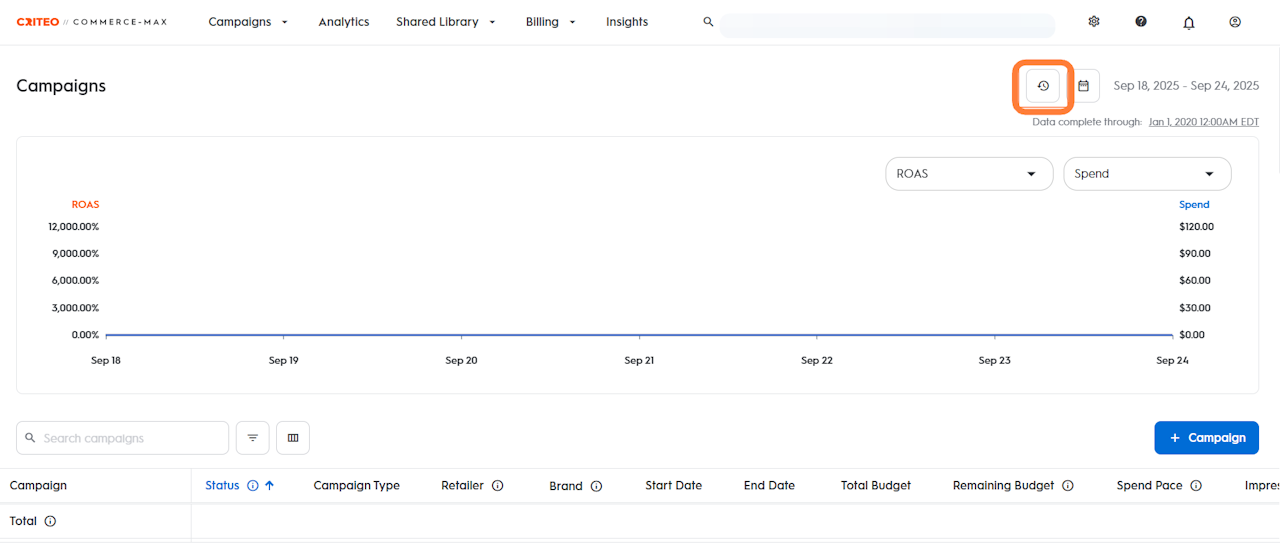Sort by Status column arrow
1280x546 pixels.
pyautogui.click(x=269, y=486)
